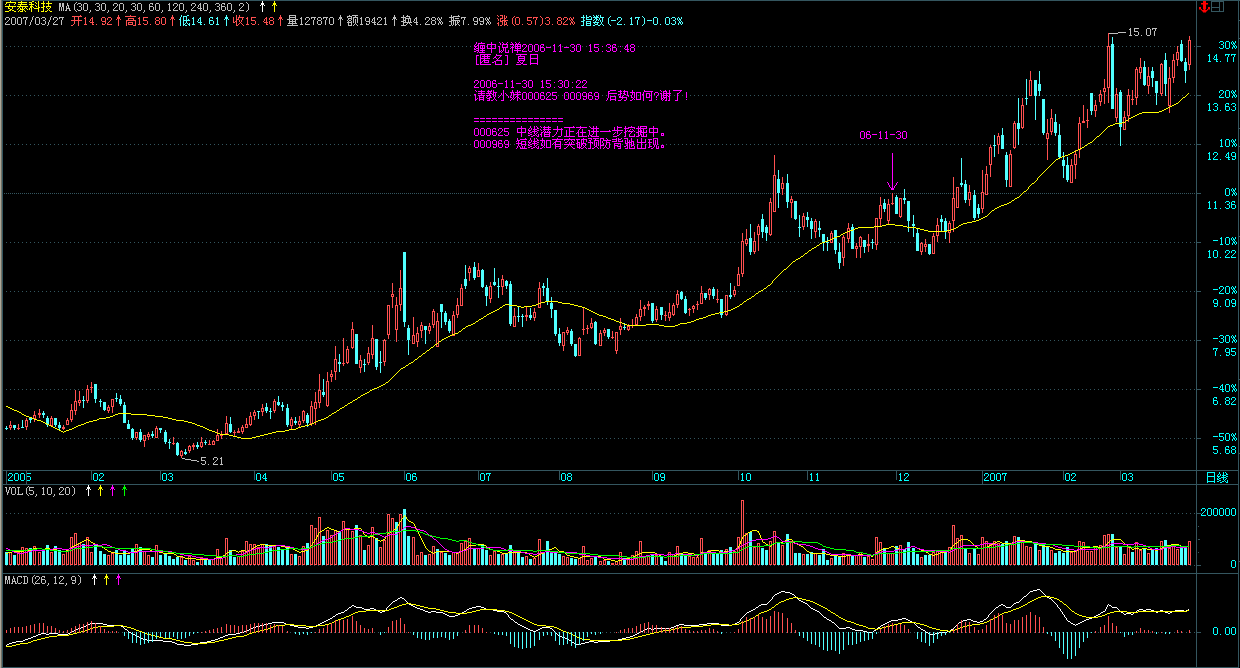Click the white arrow beside MACD(26,12,9)
The width and height of the screenshot is (1240, 668).
pos(95,580)
